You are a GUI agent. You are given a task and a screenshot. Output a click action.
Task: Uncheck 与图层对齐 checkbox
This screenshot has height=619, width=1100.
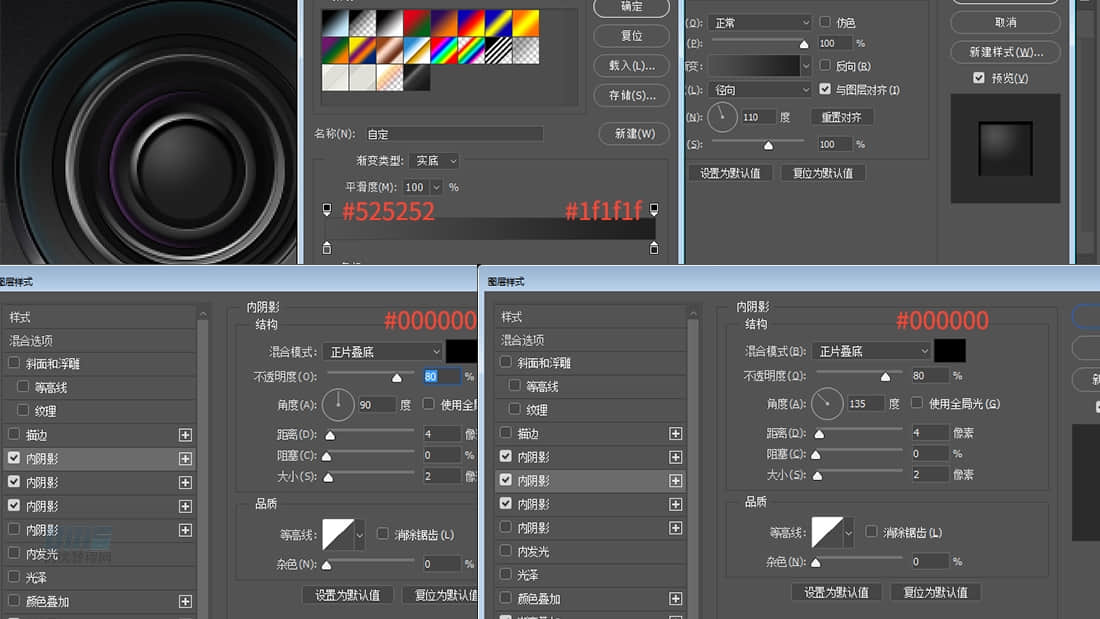[825, 89]
